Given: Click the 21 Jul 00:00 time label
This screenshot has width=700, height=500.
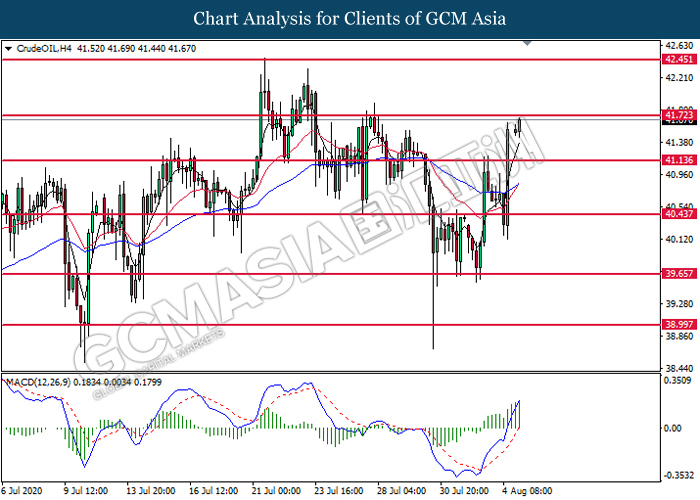Looking at the screenshot, I should [276, 491].
